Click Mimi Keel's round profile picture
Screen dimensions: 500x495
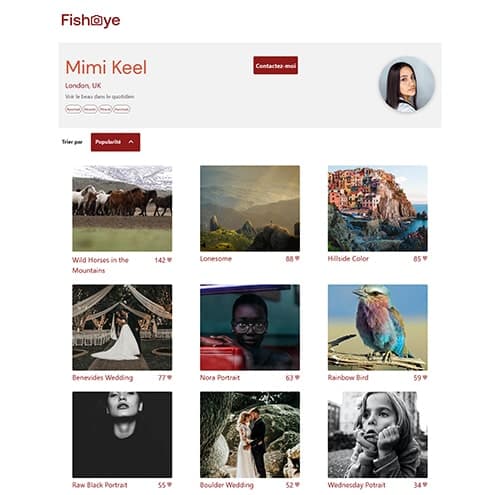(407, 84)
